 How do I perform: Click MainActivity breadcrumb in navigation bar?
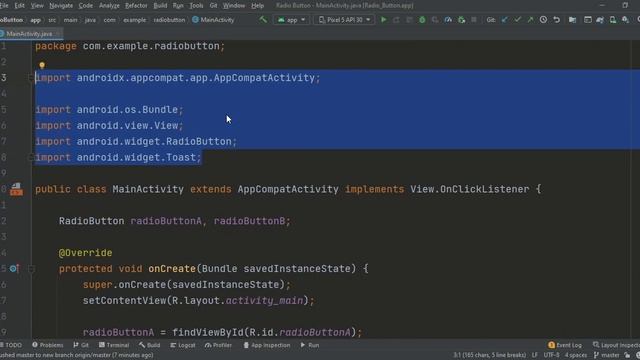click(213, 20)
